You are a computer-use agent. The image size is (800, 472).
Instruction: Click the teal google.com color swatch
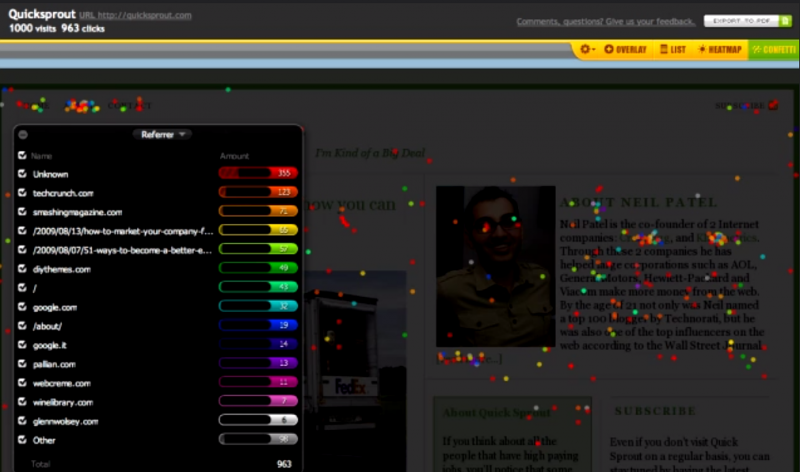tap(258, 306)
